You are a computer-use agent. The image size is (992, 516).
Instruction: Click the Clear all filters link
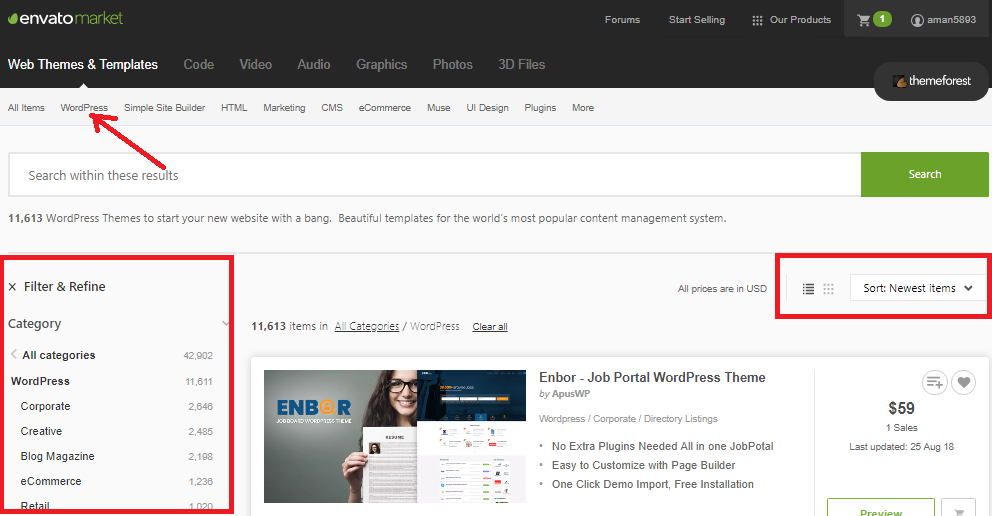click(490, 327)
